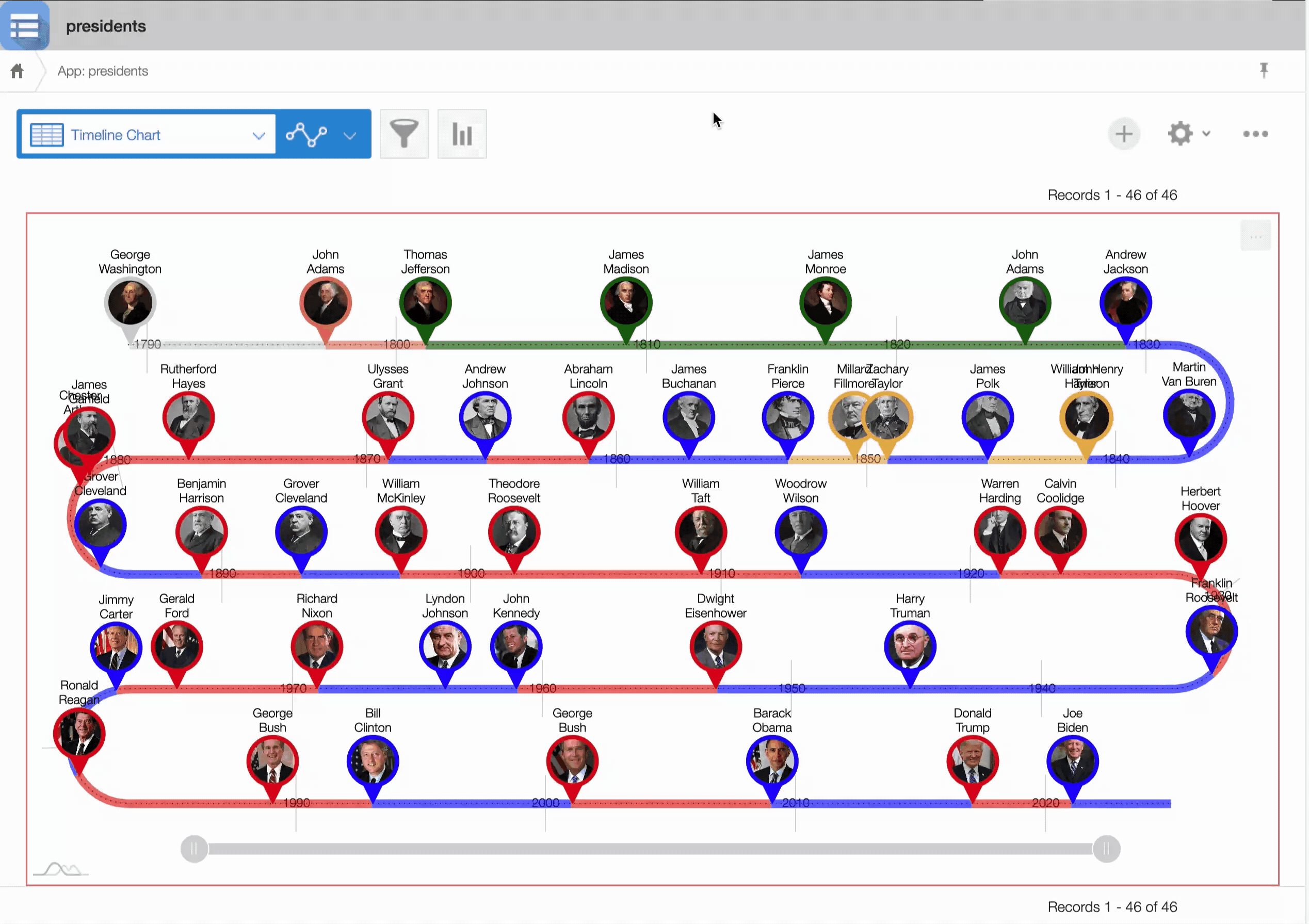1309x924 pixels.
Task: Drag the timeline horizontal scrollbar
Action: [x=650, y=848]
